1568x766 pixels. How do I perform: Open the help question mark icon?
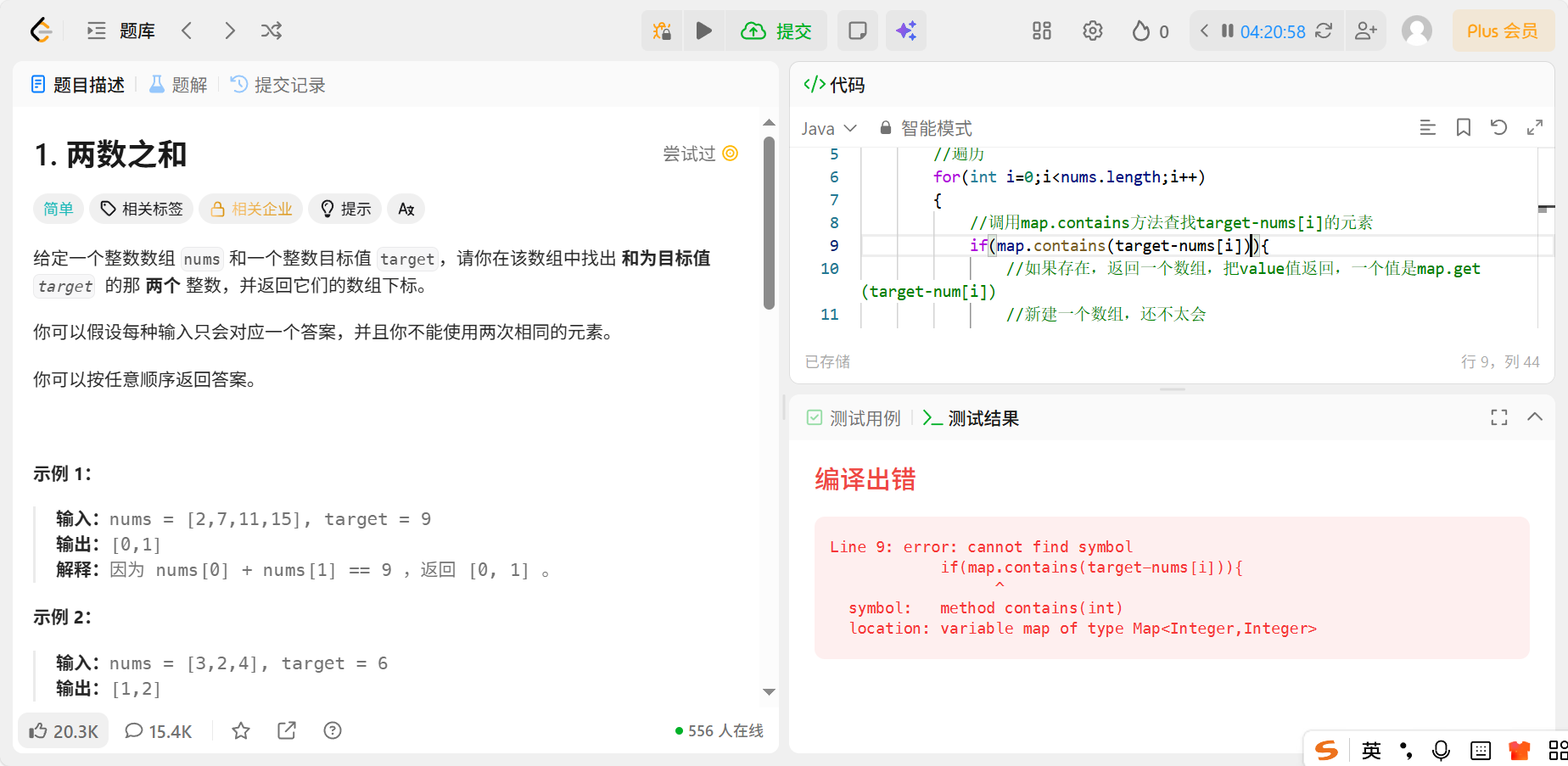333,730
